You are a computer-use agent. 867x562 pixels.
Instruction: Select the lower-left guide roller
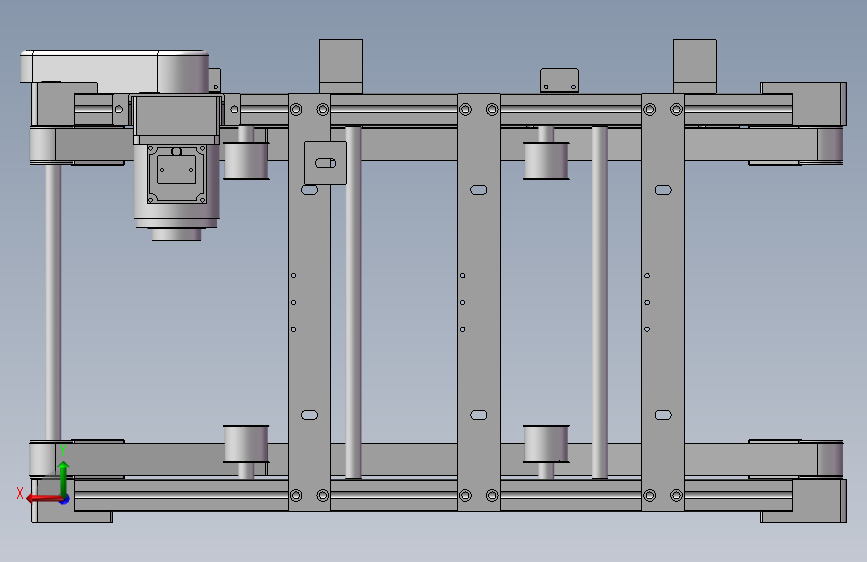point(246,444)
